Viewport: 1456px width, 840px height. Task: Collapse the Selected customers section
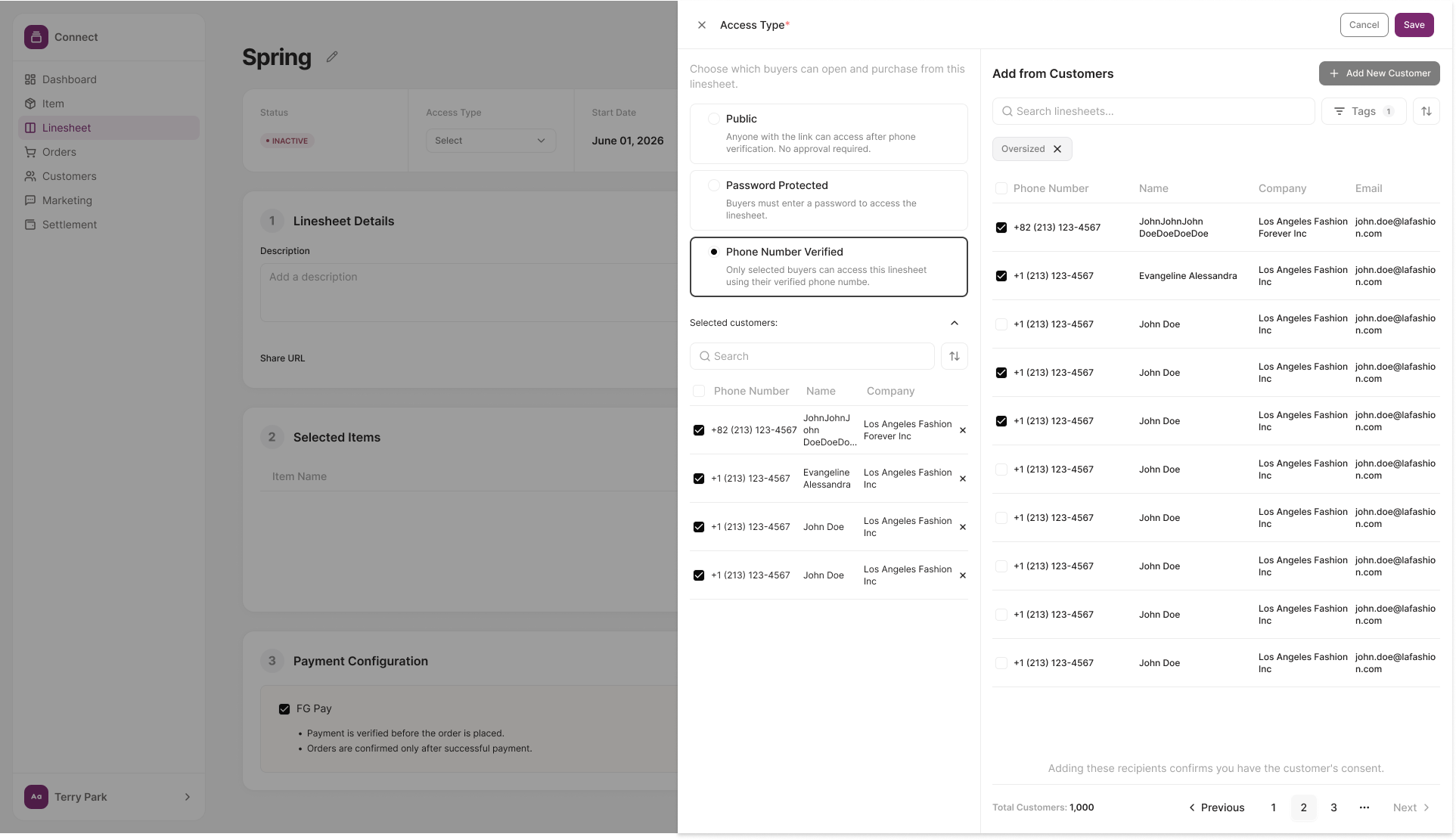pos(955,323)
